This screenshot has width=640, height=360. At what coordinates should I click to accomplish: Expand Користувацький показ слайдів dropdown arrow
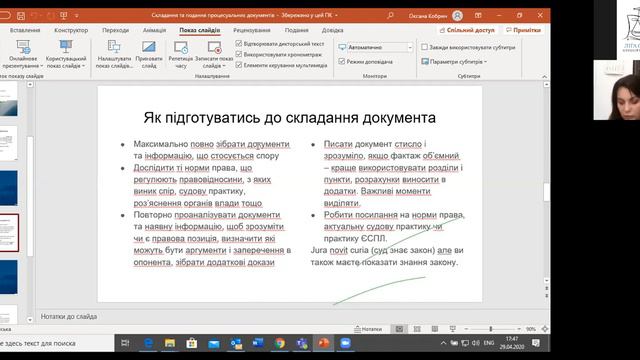click(x=84, y=66)
